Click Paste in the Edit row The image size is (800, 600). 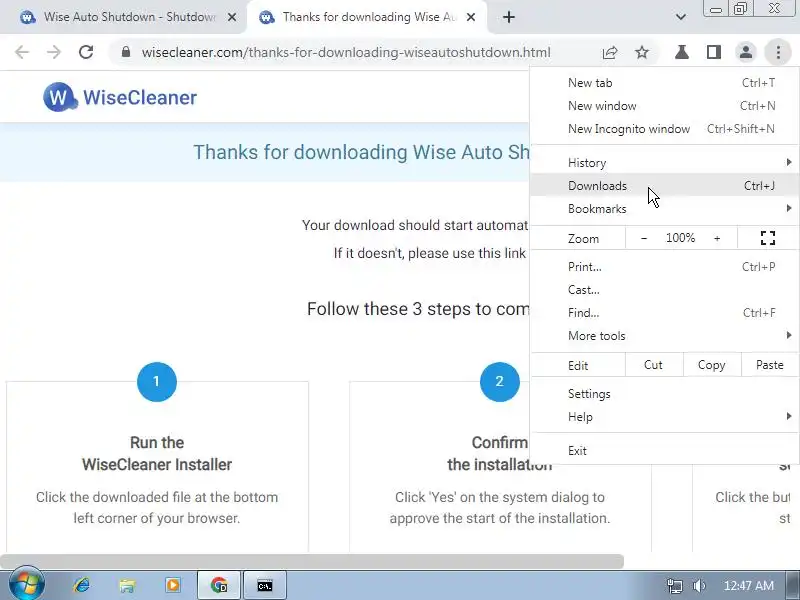coord(769,365)
